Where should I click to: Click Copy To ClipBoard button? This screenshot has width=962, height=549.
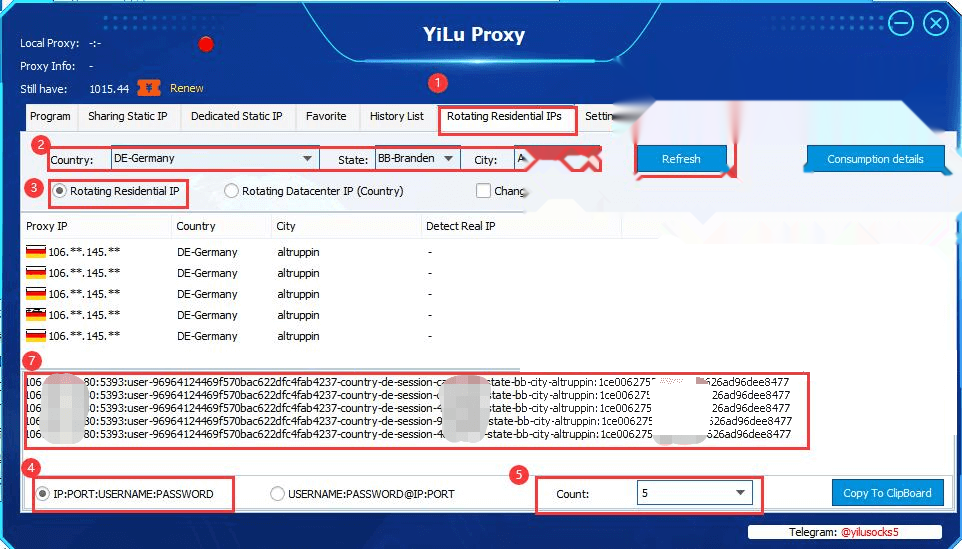887,493
